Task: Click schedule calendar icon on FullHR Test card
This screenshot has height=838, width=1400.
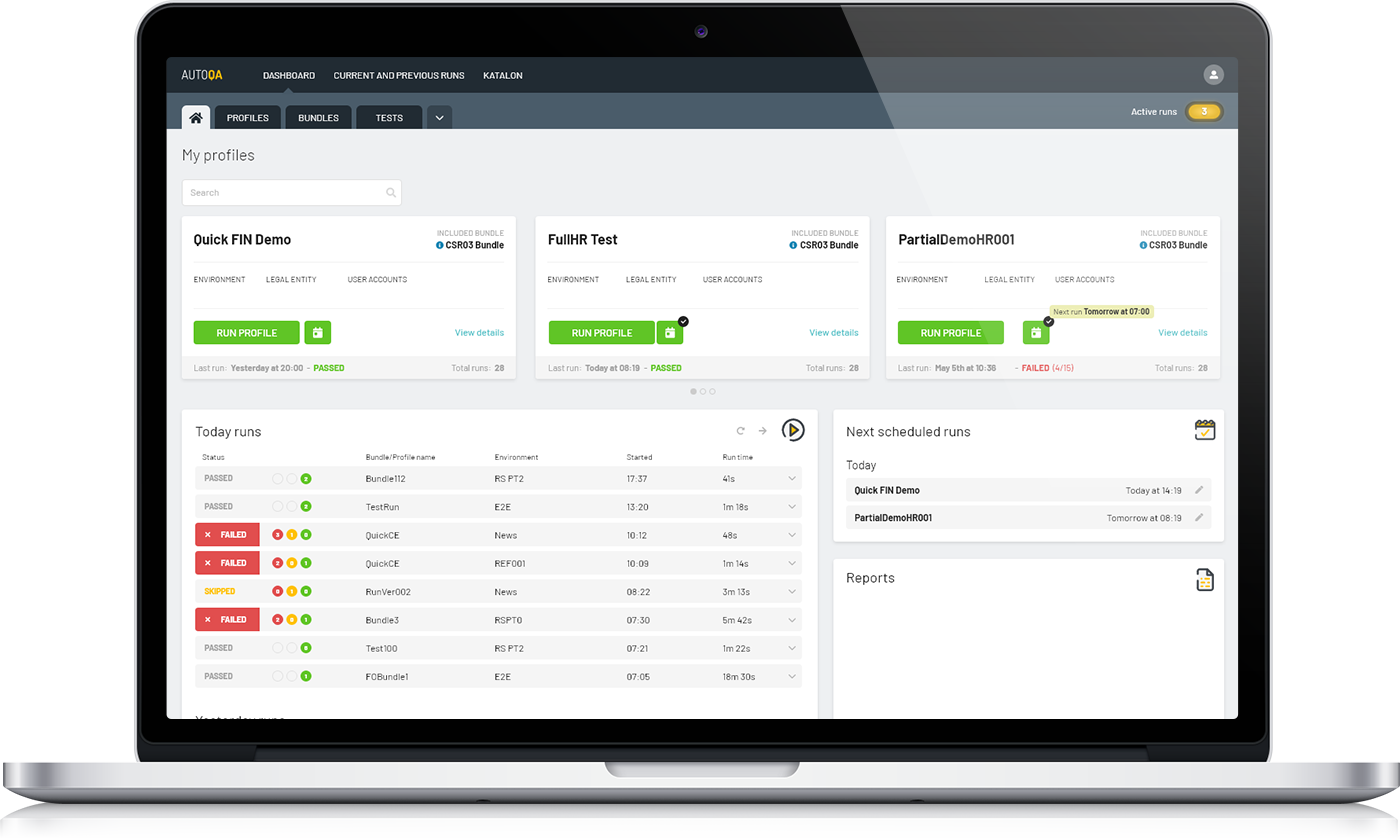Action: tap(670, 333)
